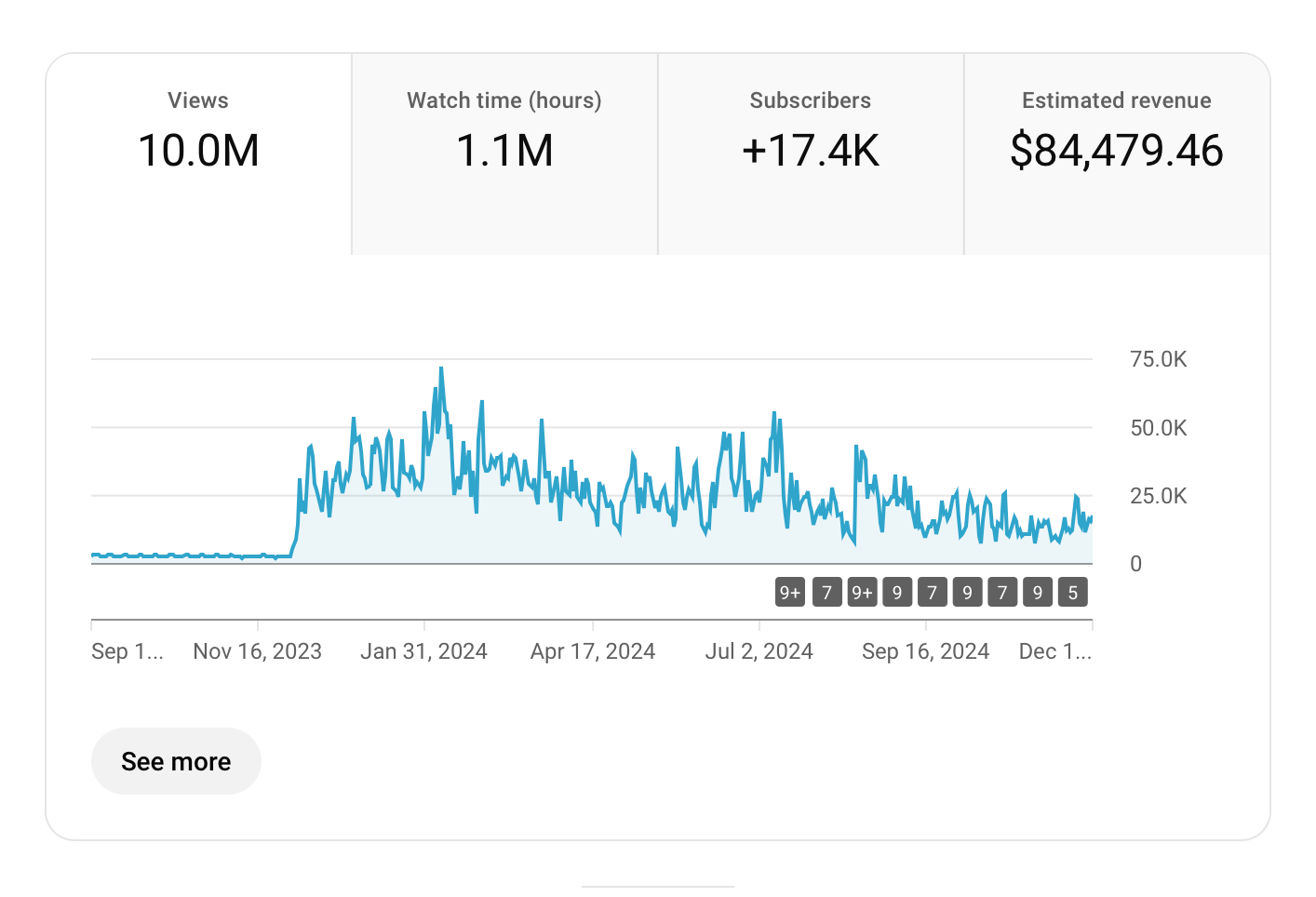Select the Views tab
This screenshot has width=1316, height=897.
pos(198,154)
